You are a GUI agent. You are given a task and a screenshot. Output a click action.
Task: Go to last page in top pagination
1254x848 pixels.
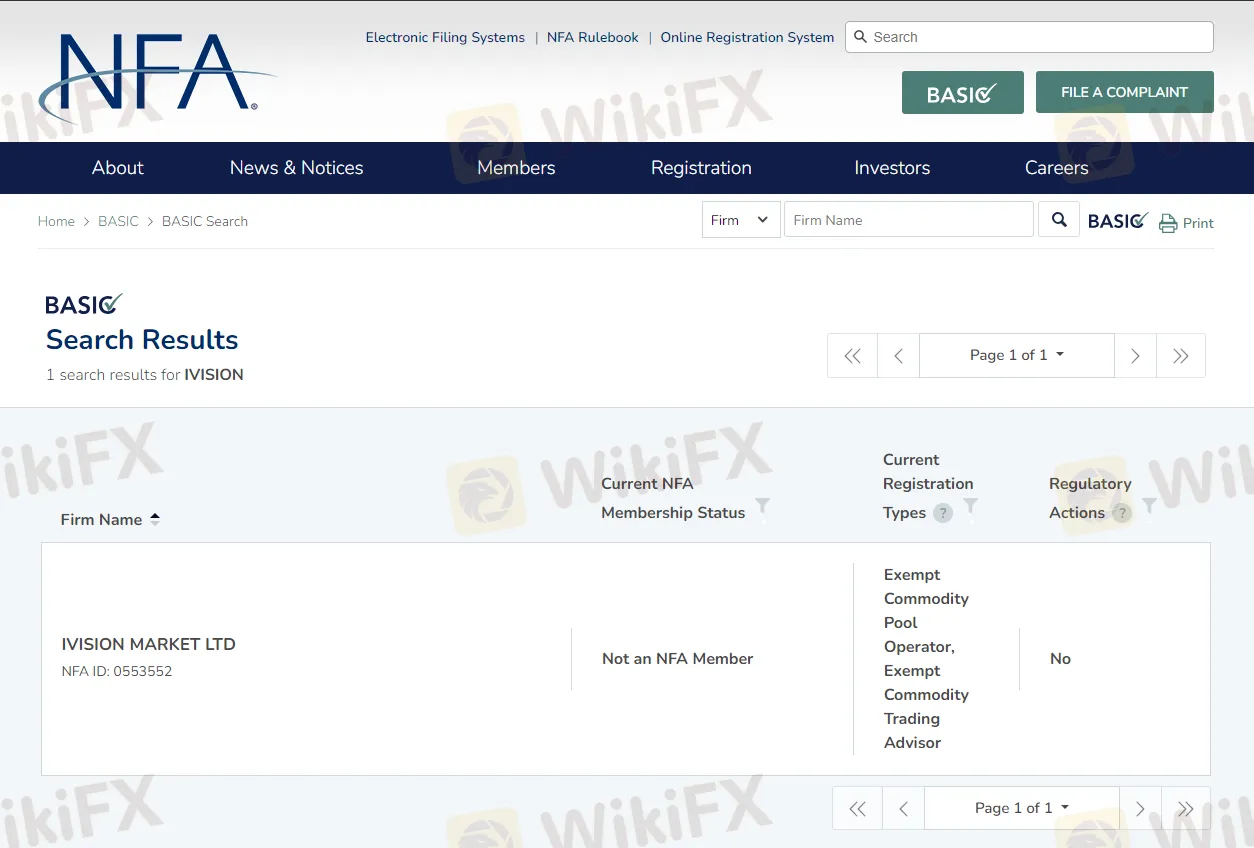coord(1181,355)
